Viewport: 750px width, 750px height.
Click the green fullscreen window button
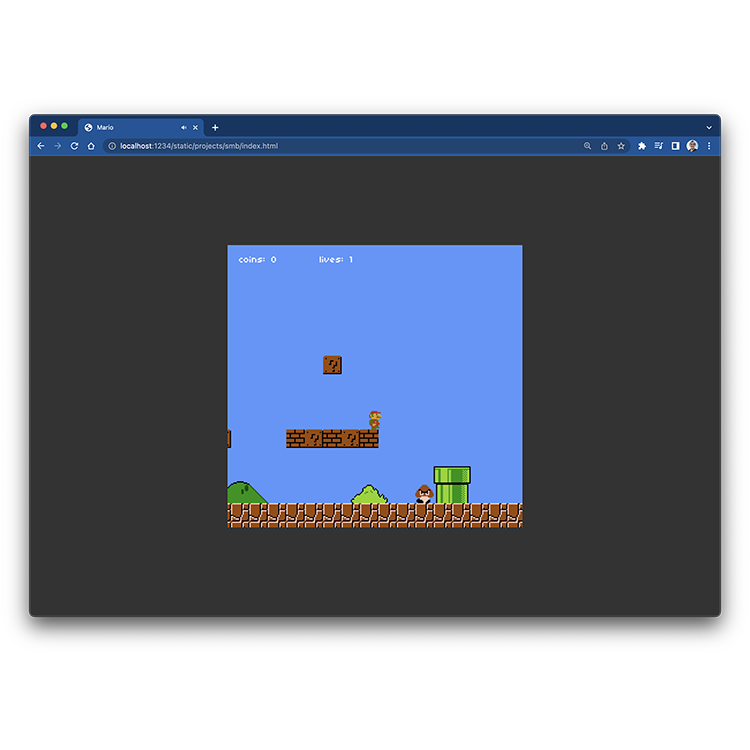pos(65,126)
